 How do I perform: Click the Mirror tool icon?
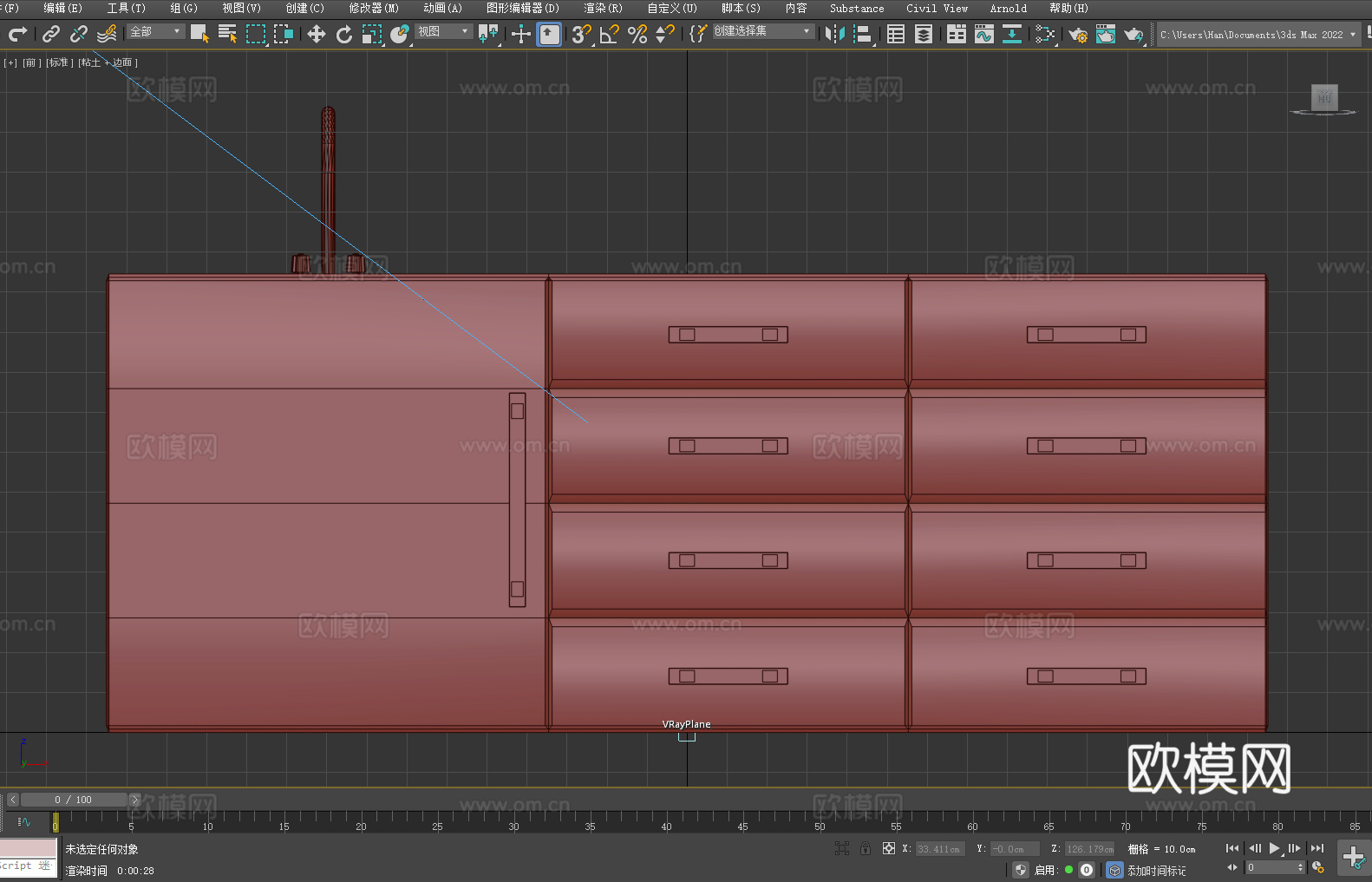pyautogui.click(x=835, y=34)
